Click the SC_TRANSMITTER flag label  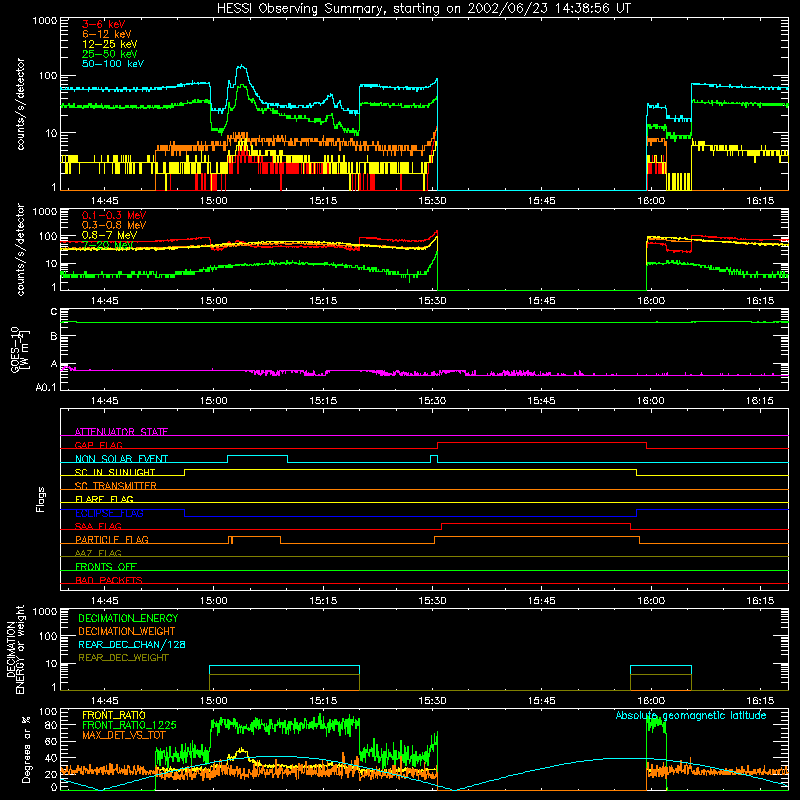tap(115, 486)
